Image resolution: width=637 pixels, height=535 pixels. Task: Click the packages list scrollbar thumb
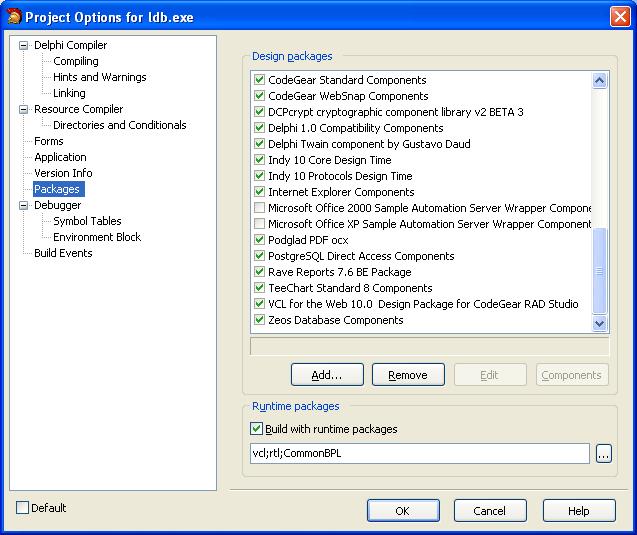(600, 271)
